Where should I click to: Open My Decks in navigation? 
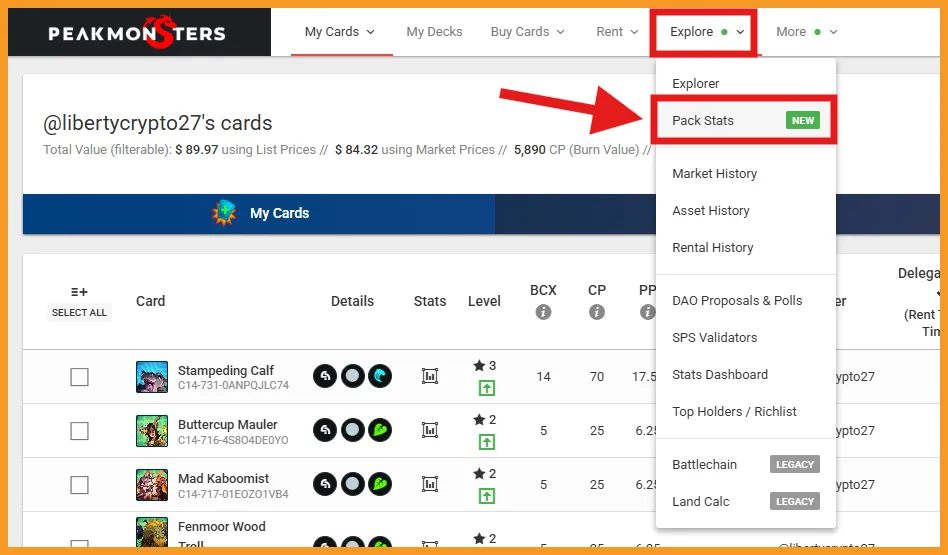click(x=434, y=32)
